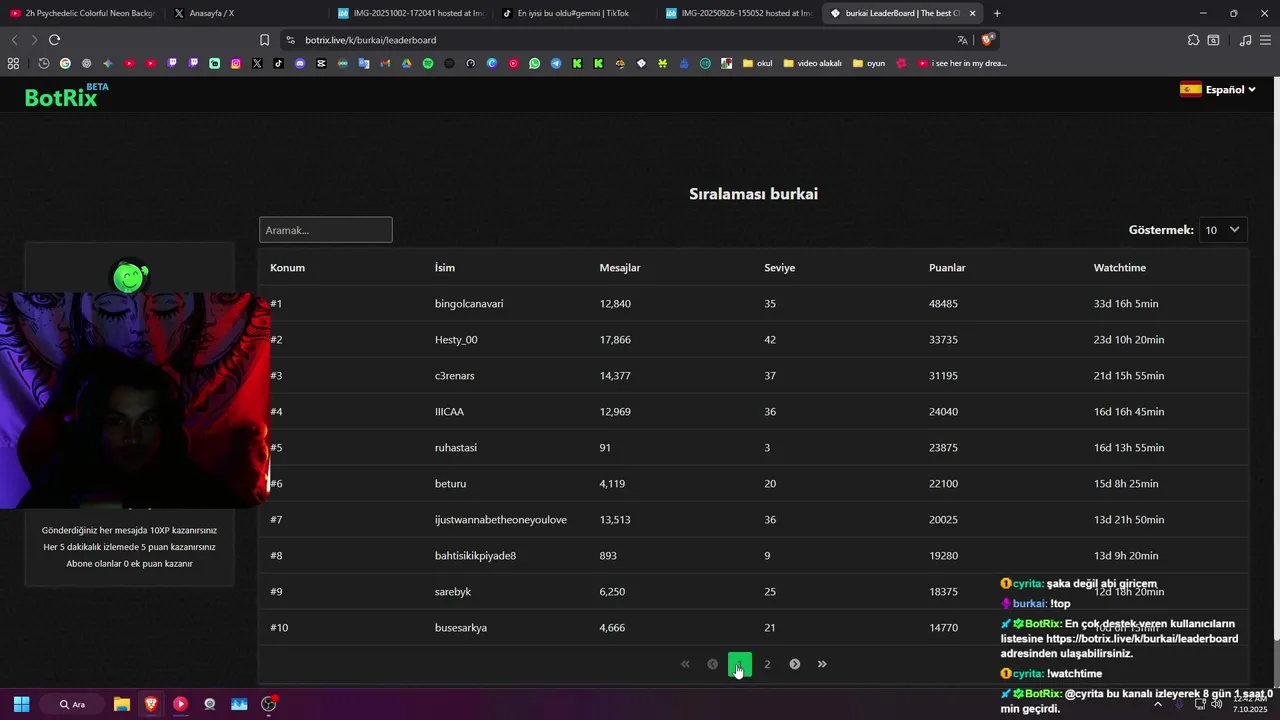Screen dimensions: 1280x720
Task: Open the Instagram bookmark in bookmarks bar
Action: [x=236, y=63]
